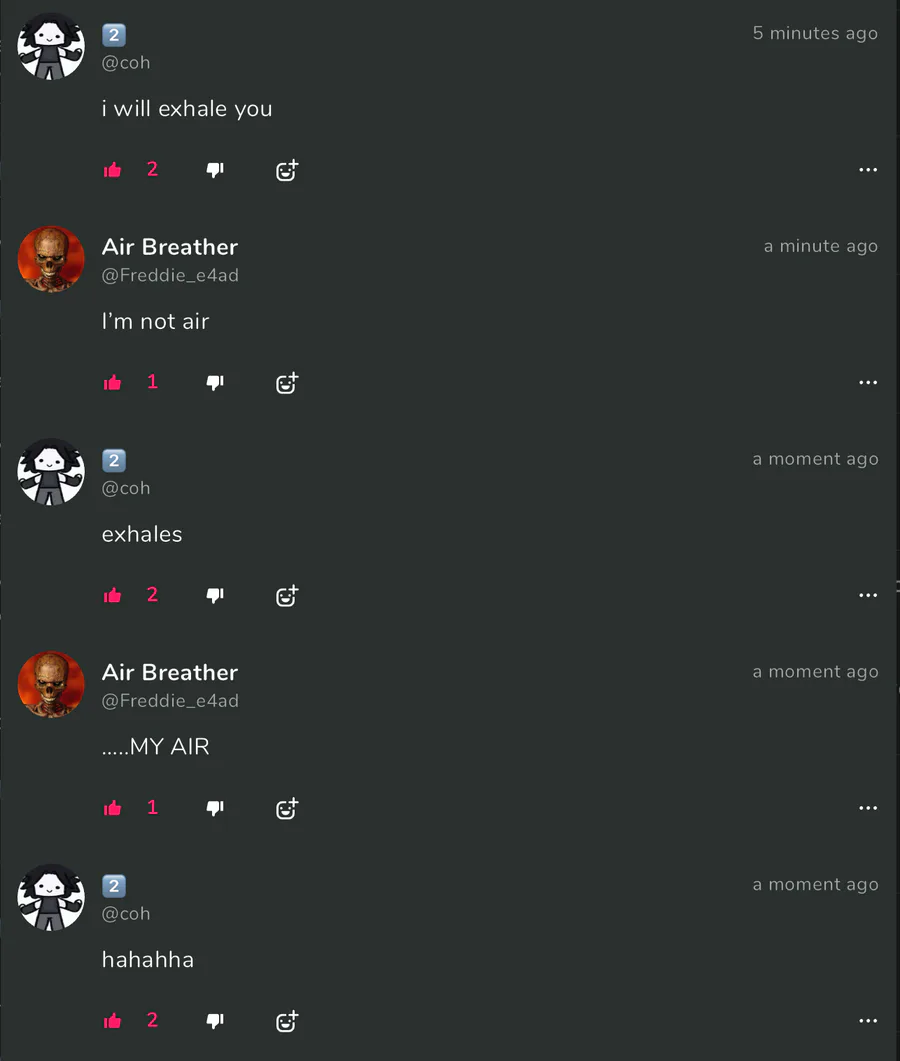This screenshot has width=900, height=1061.
Task: Open more options for "exhales" comment
Action: click(868, 595)
